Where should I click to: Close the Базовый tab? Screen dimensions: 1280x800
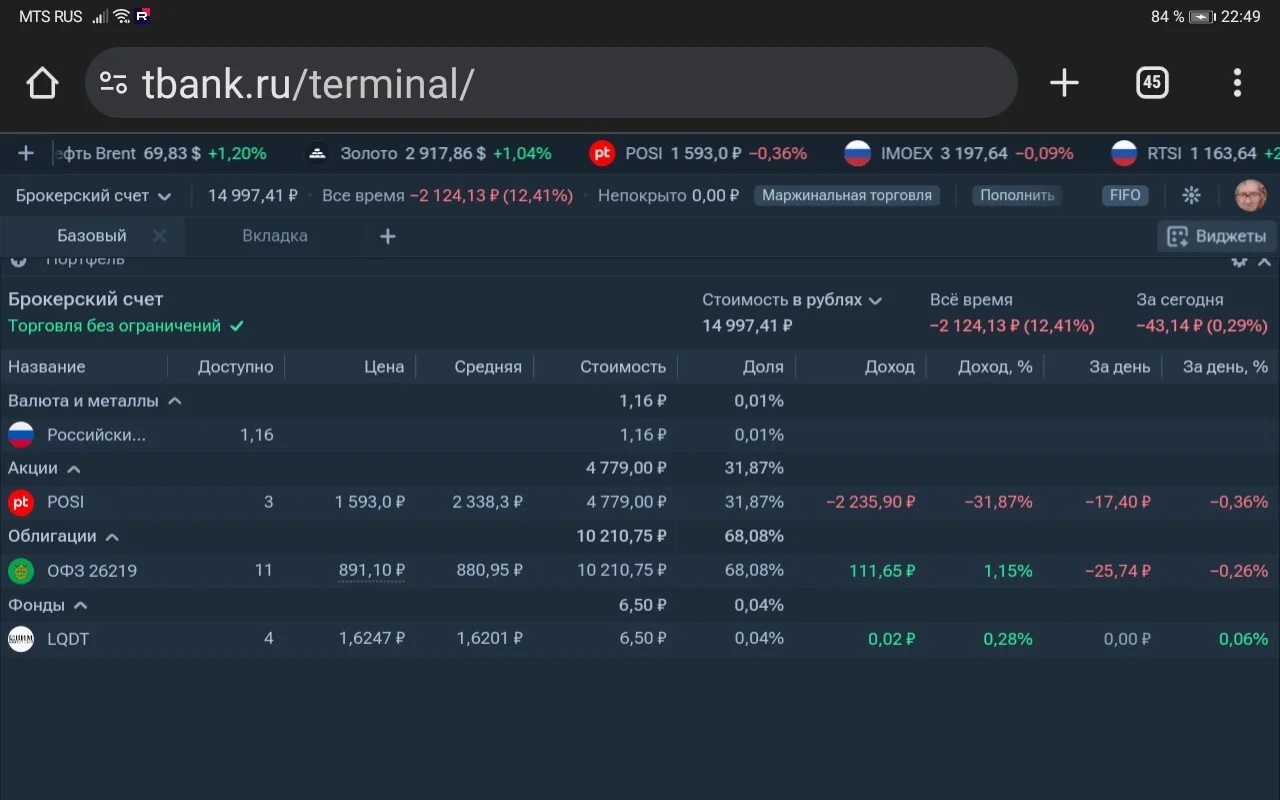coord(159,236)
